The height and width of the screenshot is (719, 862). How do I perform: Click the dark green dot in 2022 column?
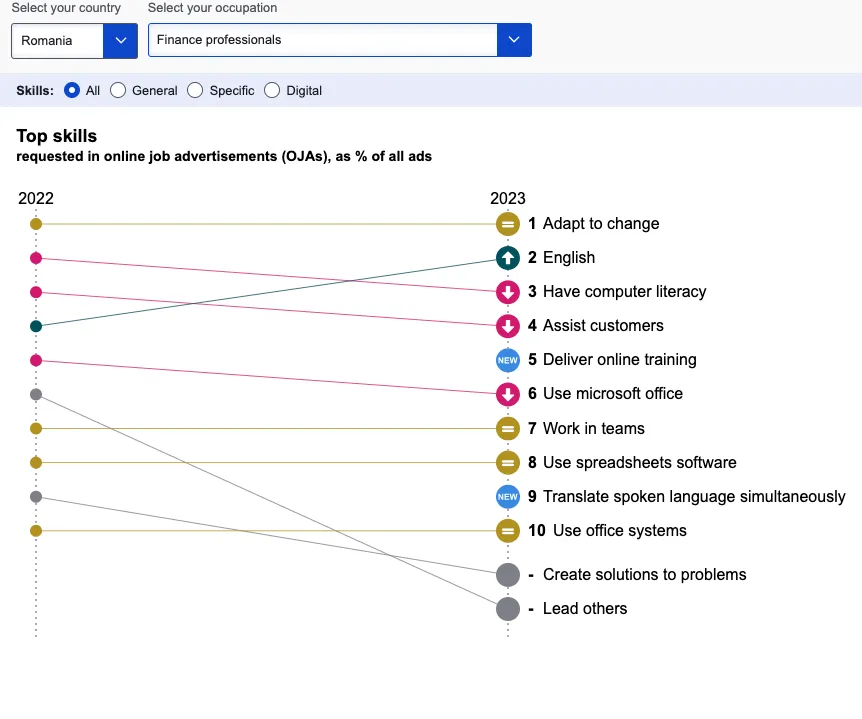click(36, 326)
